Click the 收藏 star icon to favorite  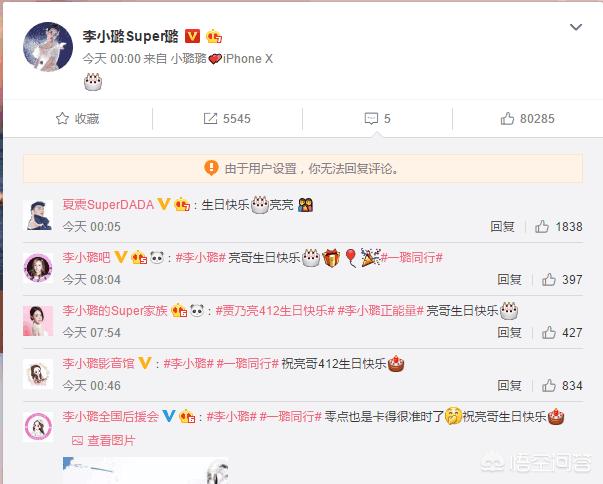62,118
